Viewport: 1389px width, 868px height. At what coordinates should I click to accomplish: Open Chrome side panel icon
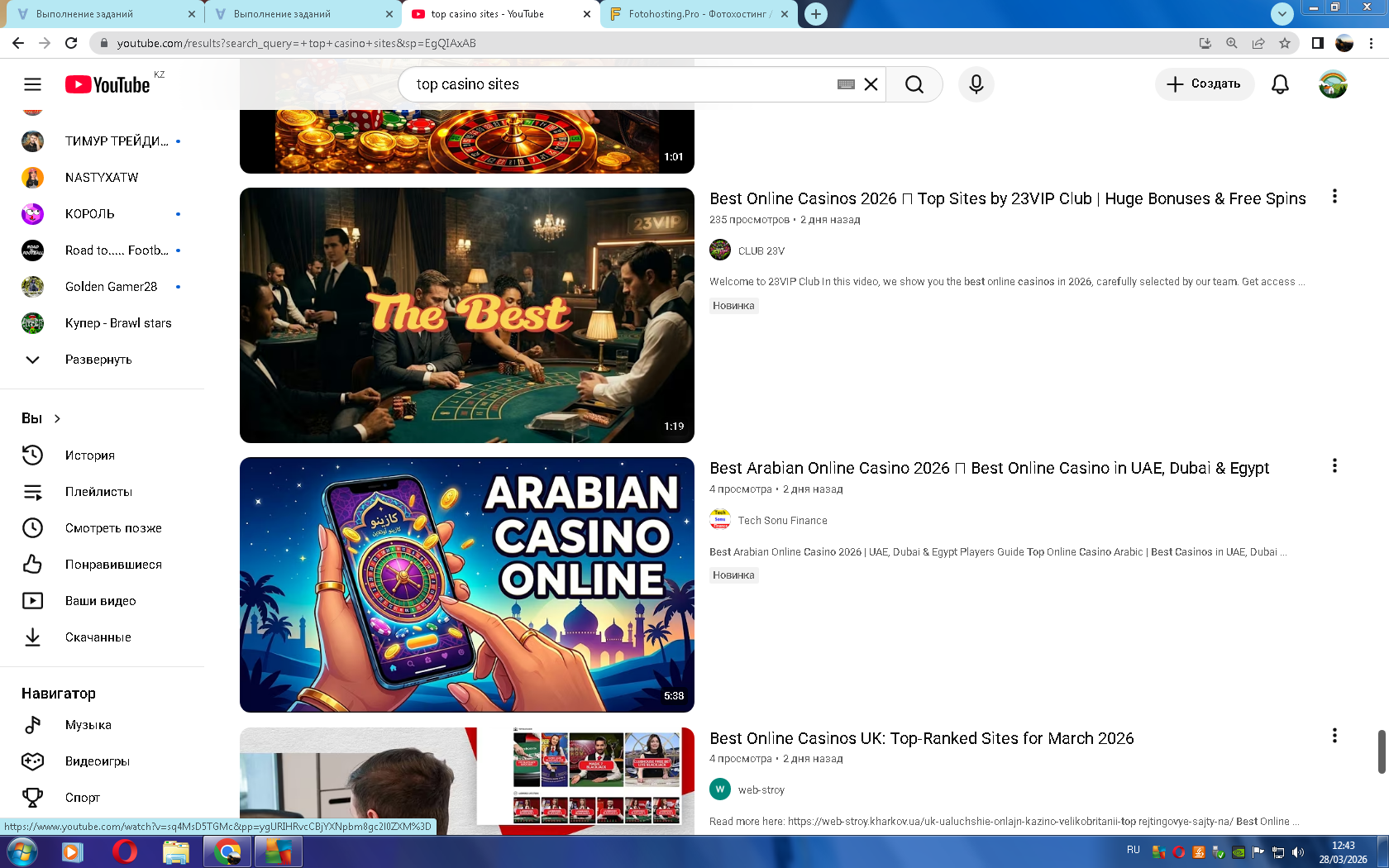pos(1318,43)
